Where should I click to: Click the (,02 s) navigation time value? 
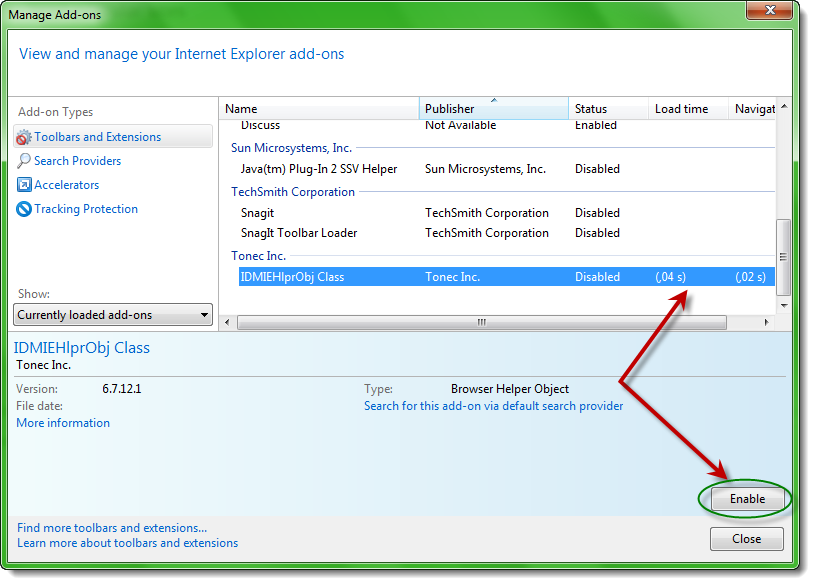[x=751, y=277]
